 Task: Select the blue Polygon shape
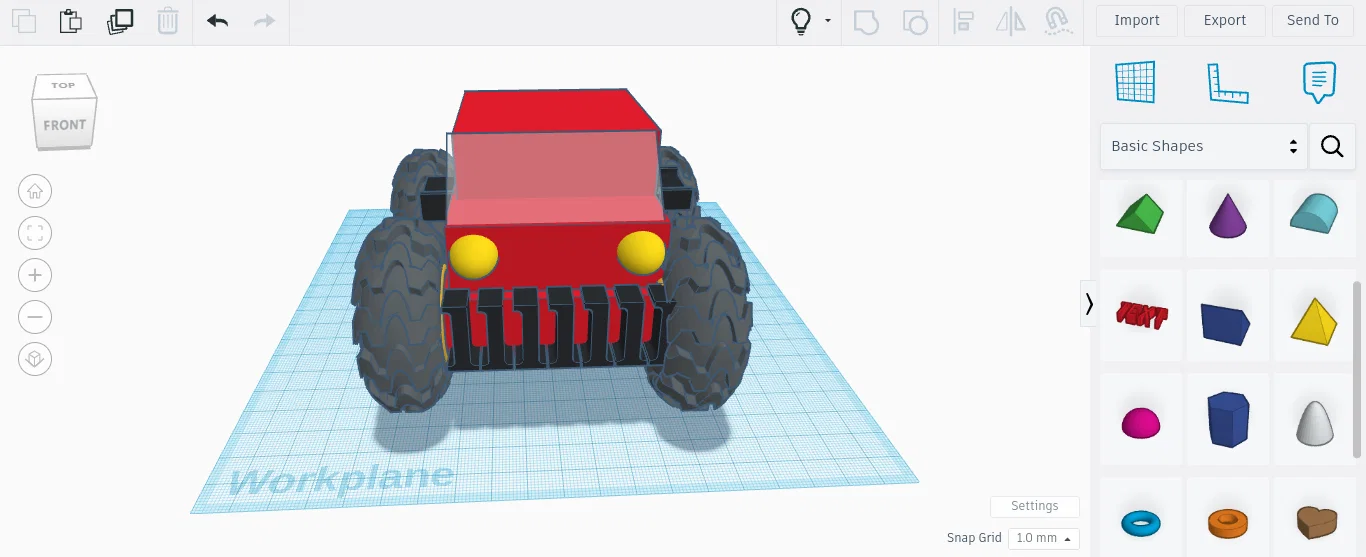1228,419
